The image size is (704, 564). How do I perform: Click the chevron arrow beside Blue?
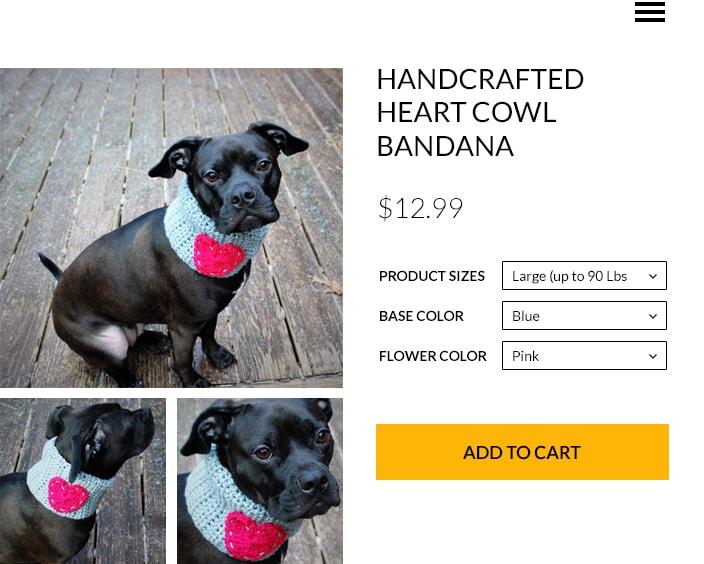pyautogui.click(x=653, y=316)
